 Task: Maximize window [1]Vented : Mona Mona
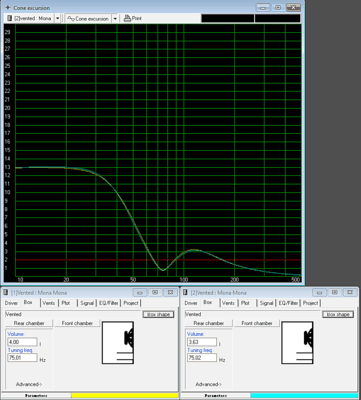click(155, 292)
